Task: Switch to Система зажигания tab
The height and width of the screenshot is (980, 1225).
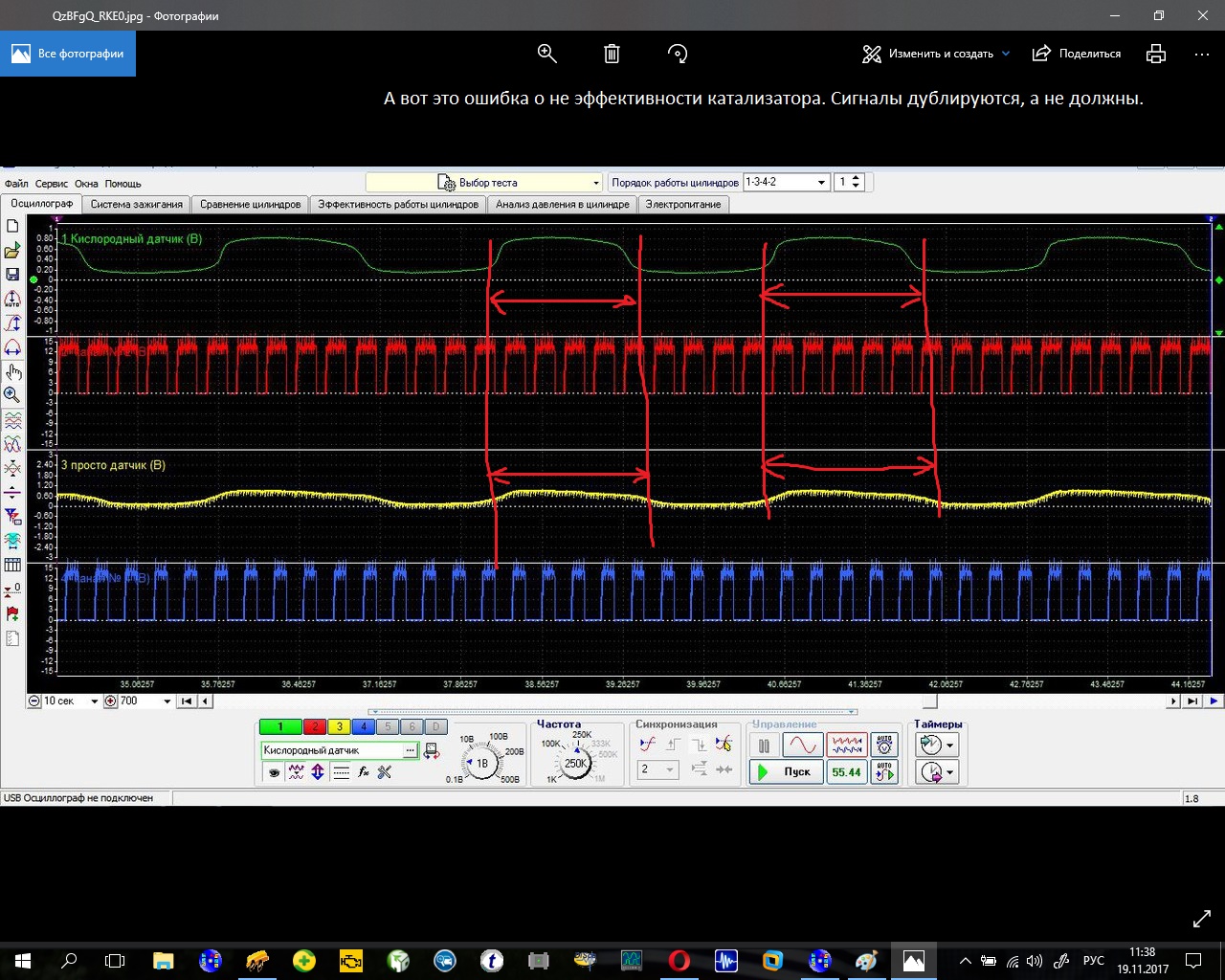Action: tap(137, 204)
